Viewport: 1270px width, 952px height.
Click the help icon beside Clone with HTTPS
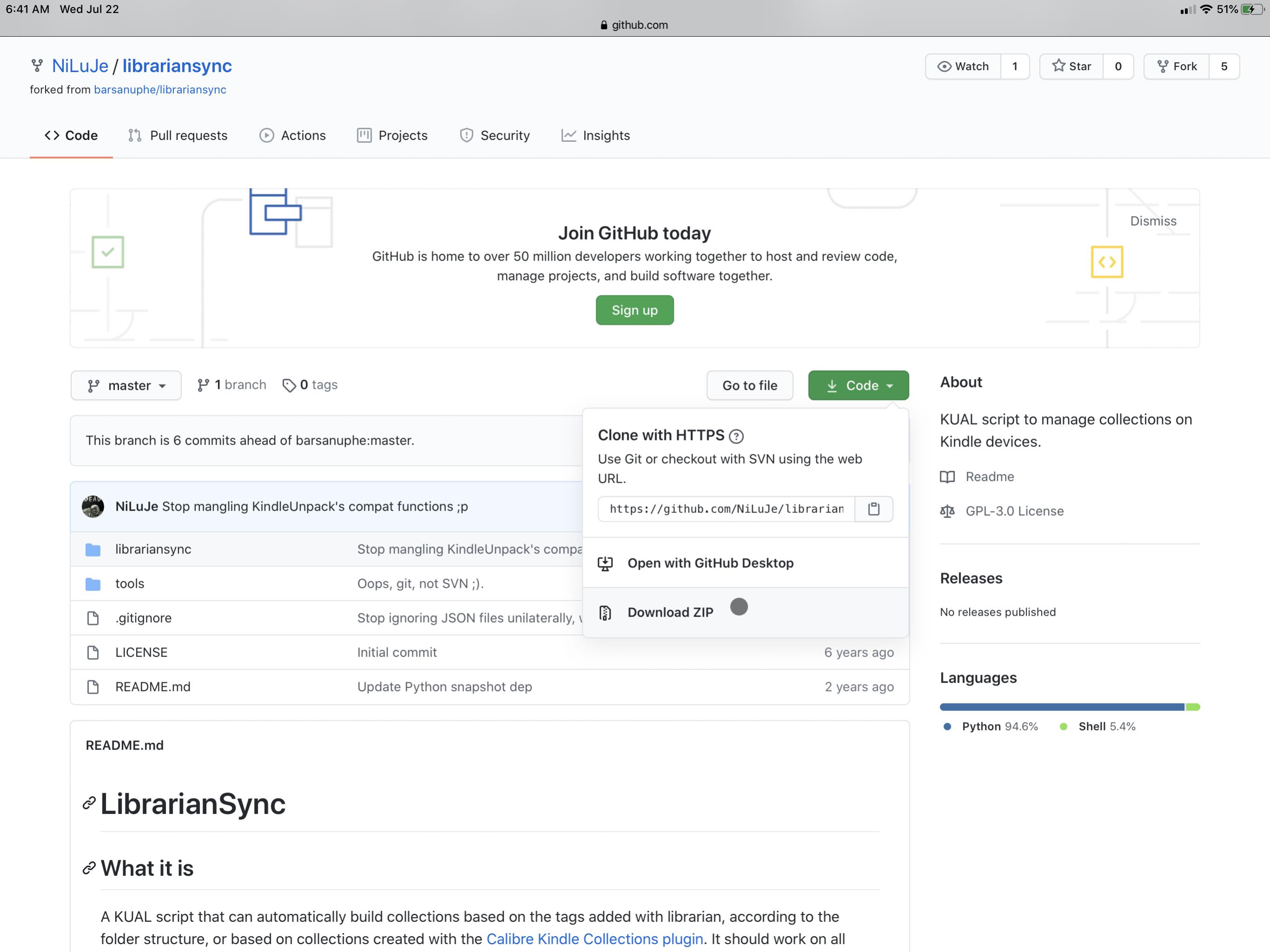pyautogui.click(x=736, y=436)
